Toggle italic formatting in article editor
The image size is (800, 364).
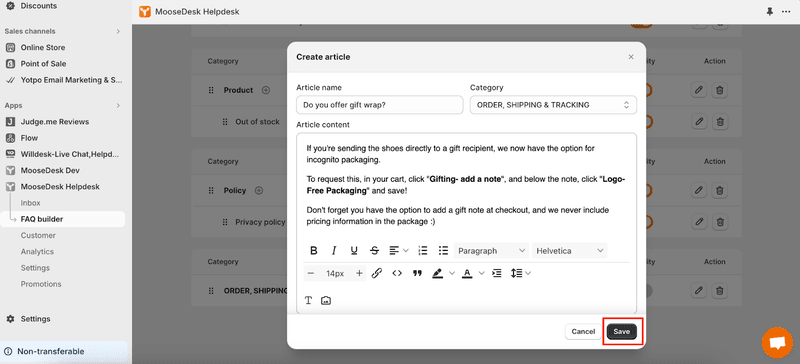coord(334,251)
